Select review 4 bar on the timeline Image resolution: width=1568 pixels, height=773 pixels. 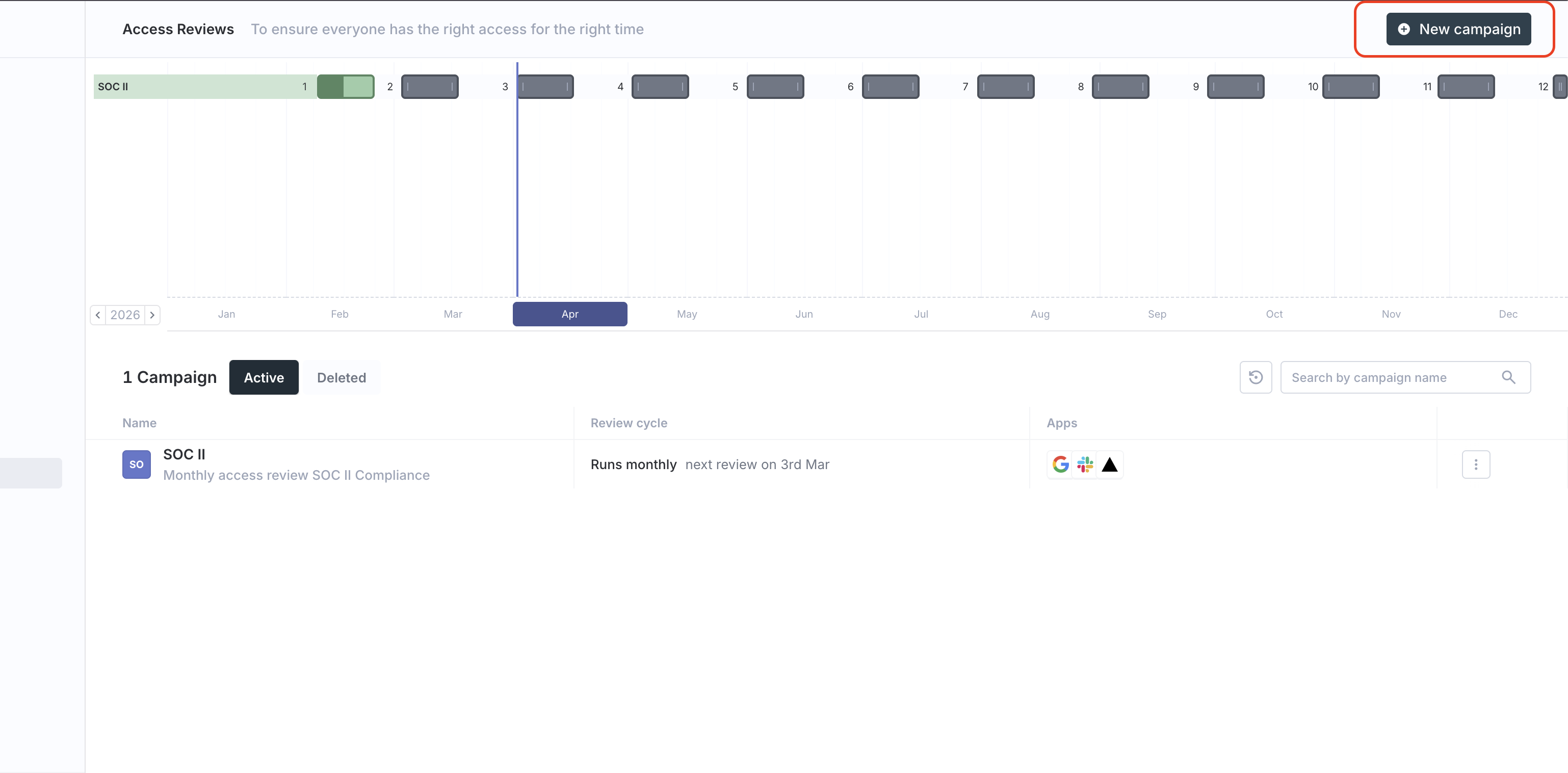pos(660,87)
